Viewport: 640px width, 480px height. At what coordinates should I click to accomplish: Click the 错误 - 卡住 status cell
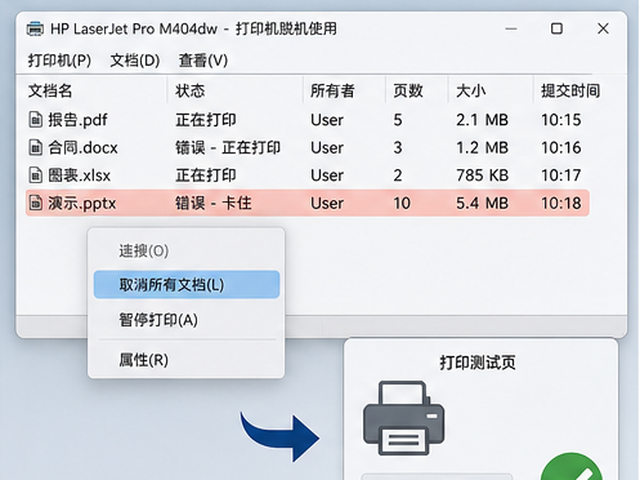pos(213,203)
